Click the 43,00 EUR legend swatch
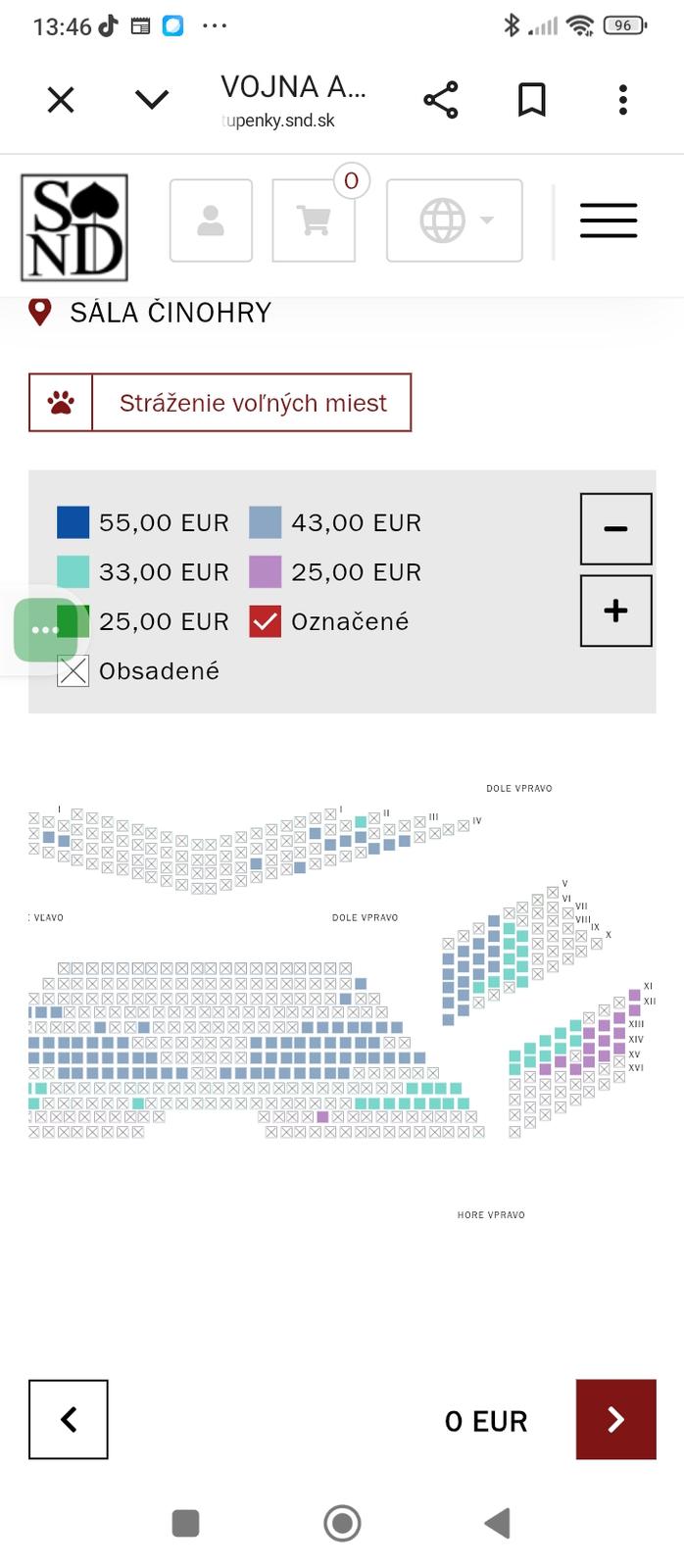 [266, 522]
